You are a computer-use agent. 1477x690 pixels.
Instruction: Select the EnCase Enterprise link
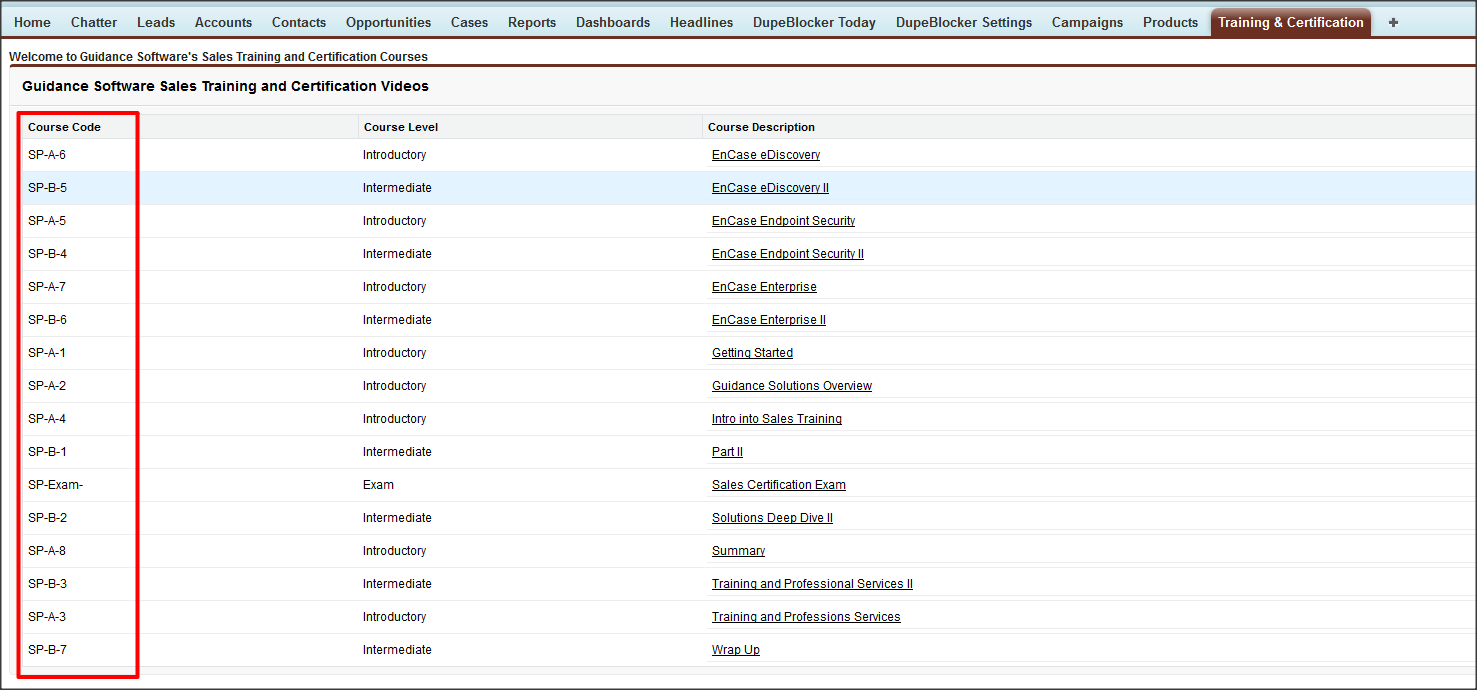[764, 287]
